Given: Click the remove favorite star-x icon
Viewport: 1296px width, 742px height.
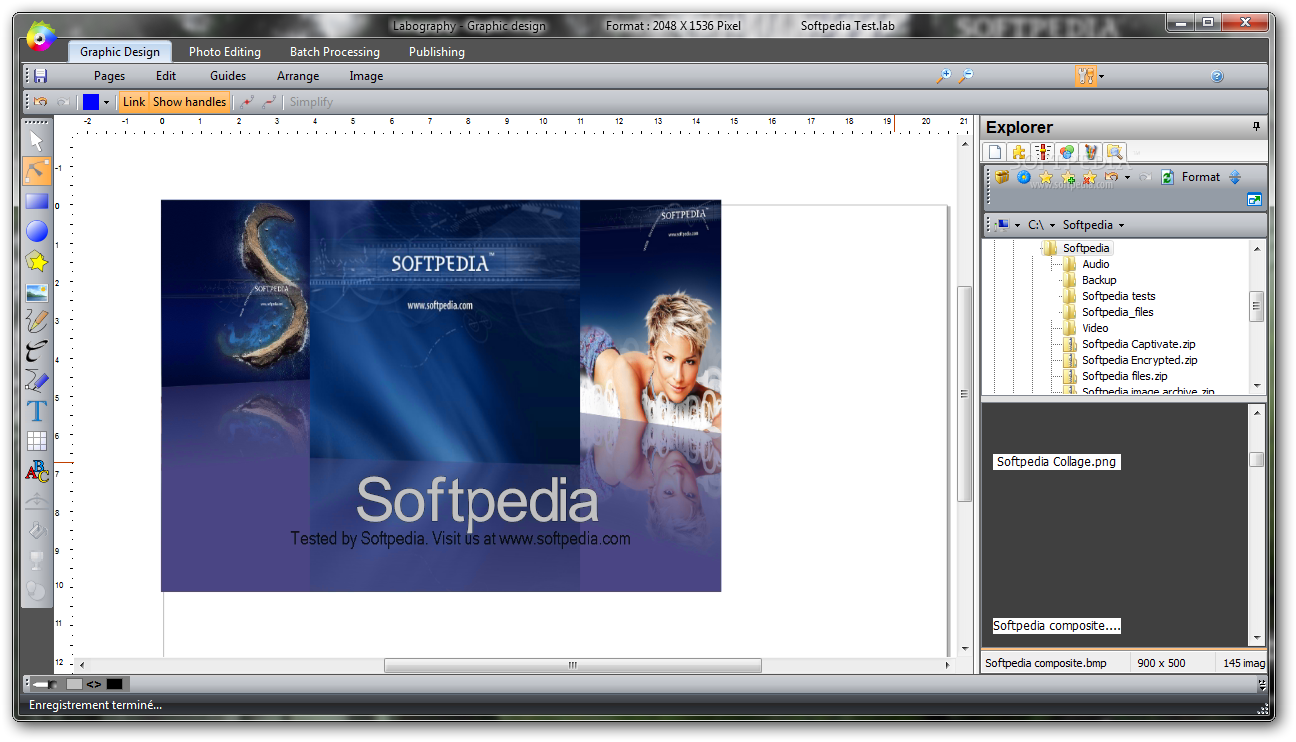Looking at the screenshot, I should click(x=1090, y=177).
